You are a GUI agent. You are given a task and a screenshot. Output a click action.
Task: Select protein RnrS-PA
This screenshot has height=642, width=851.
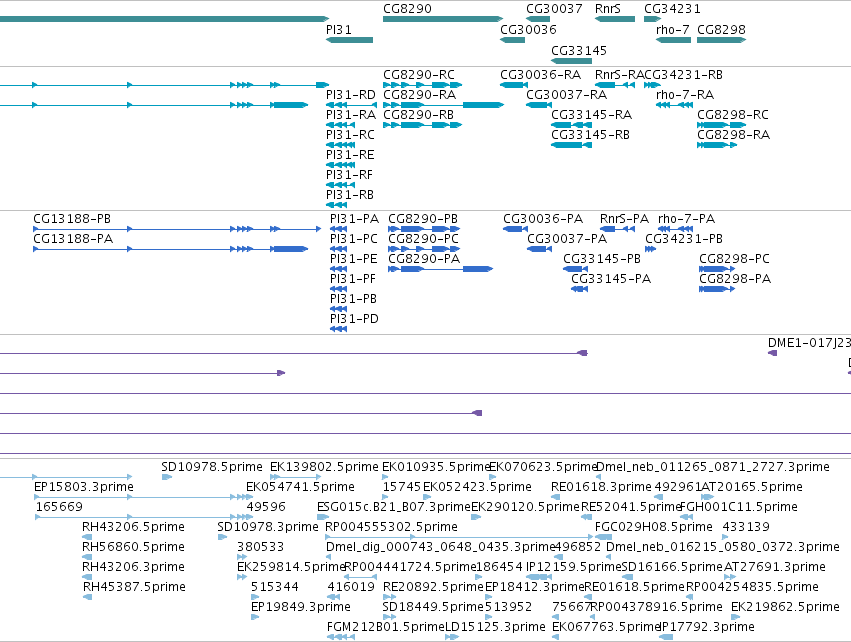click(624, 219)
